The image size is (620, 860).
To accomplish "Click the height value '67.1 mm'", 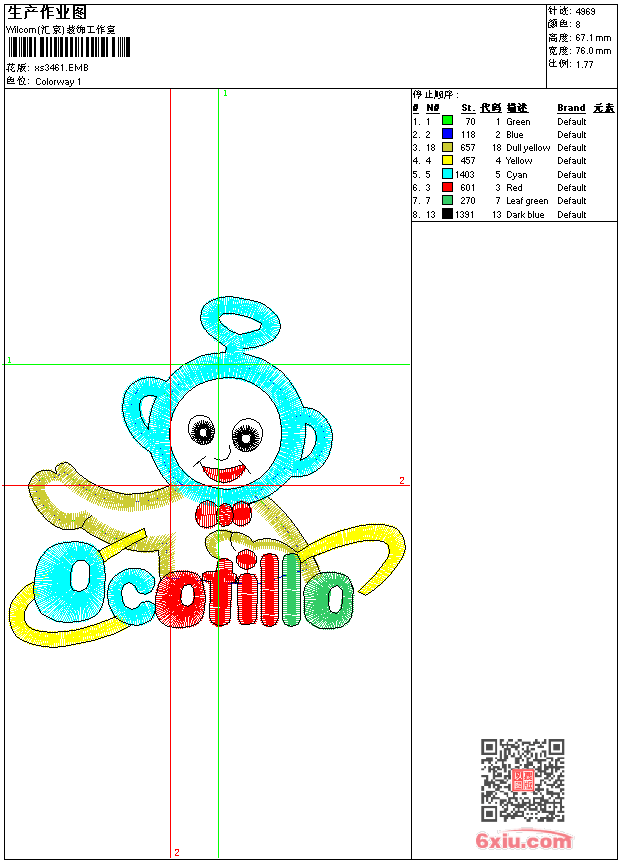I will point(593,38).
